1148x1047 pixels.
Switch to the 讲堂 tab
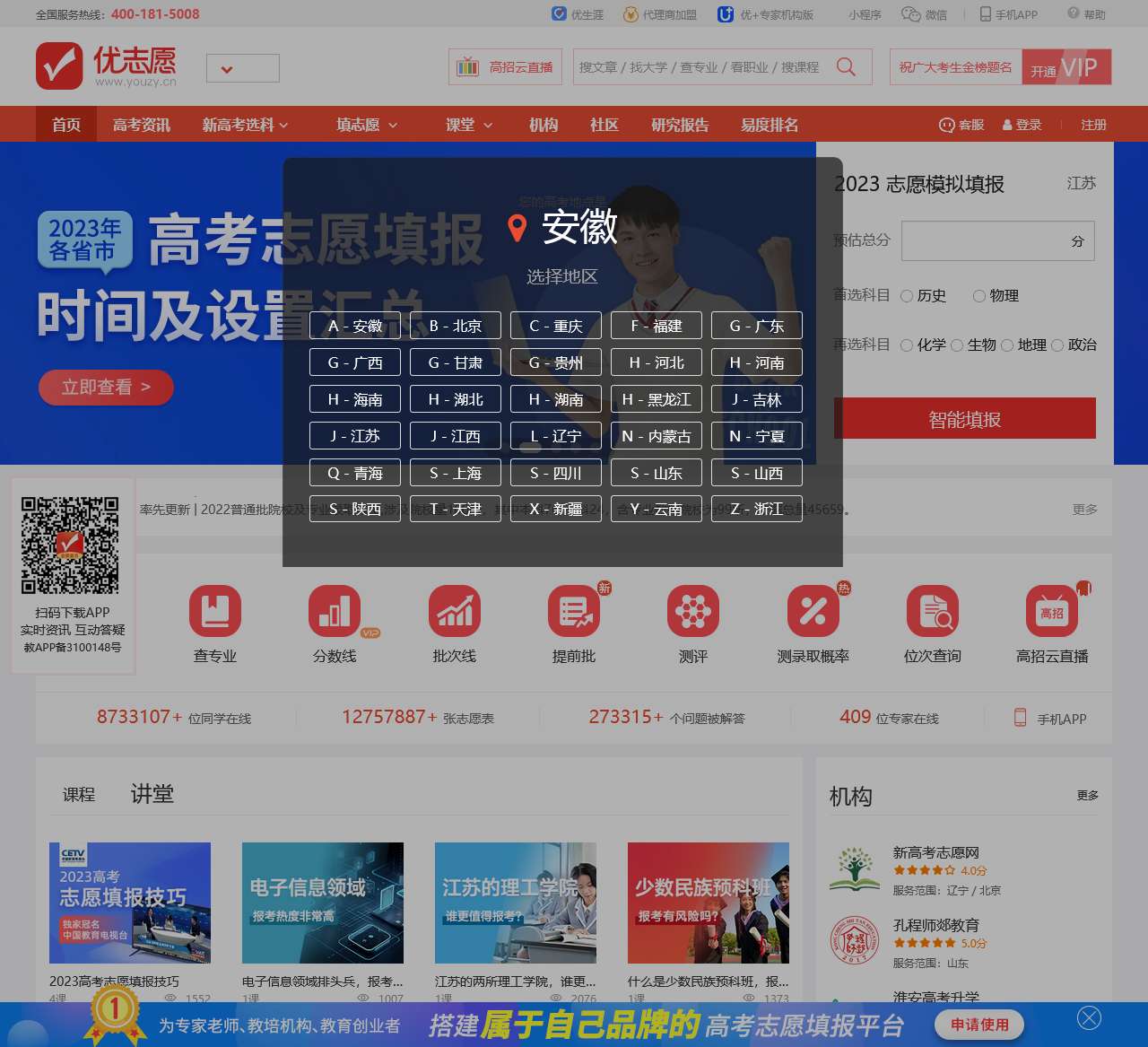(x=152, y=793)
